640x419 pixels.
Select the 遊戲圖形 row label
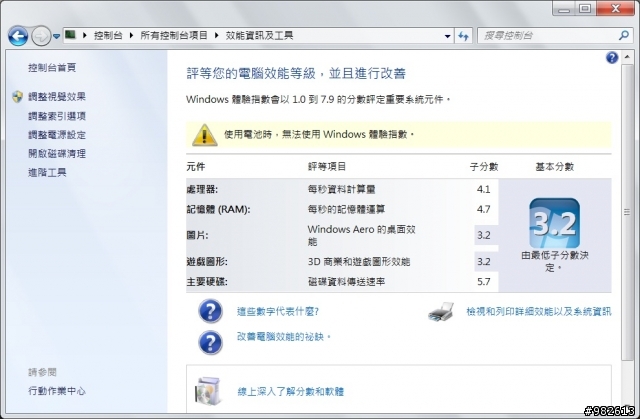pos(207,262)
